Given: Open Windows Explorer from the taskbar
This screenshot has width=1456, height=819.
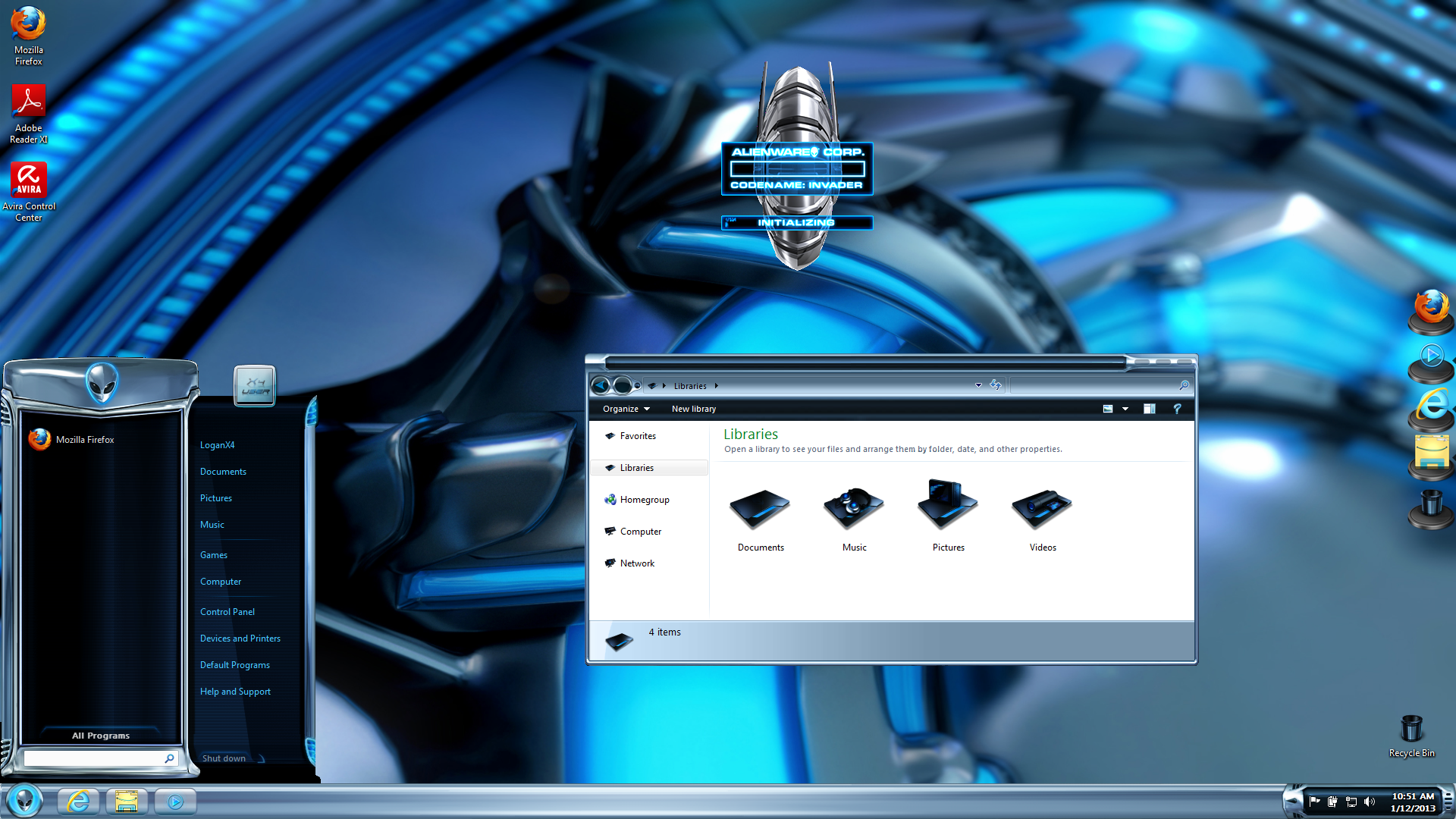Looking at the screenshot, I should pos(127,801).
